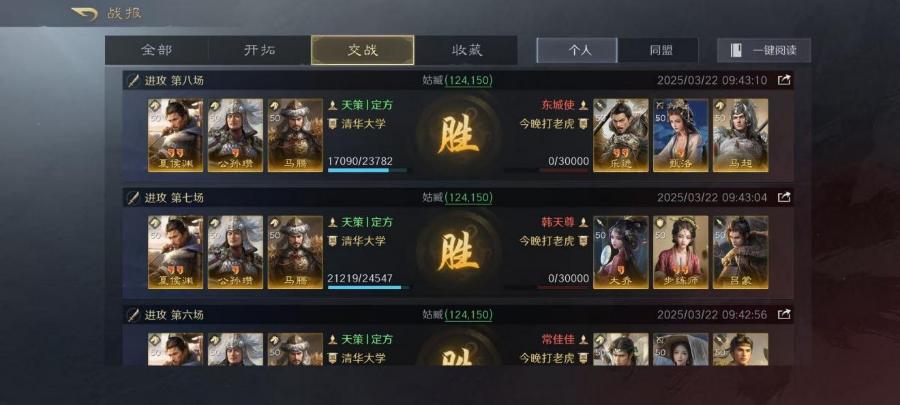
Task: Open 夏侯渊 hero card in 第八场
Action: pyautogui.click(x=175, y=135)
